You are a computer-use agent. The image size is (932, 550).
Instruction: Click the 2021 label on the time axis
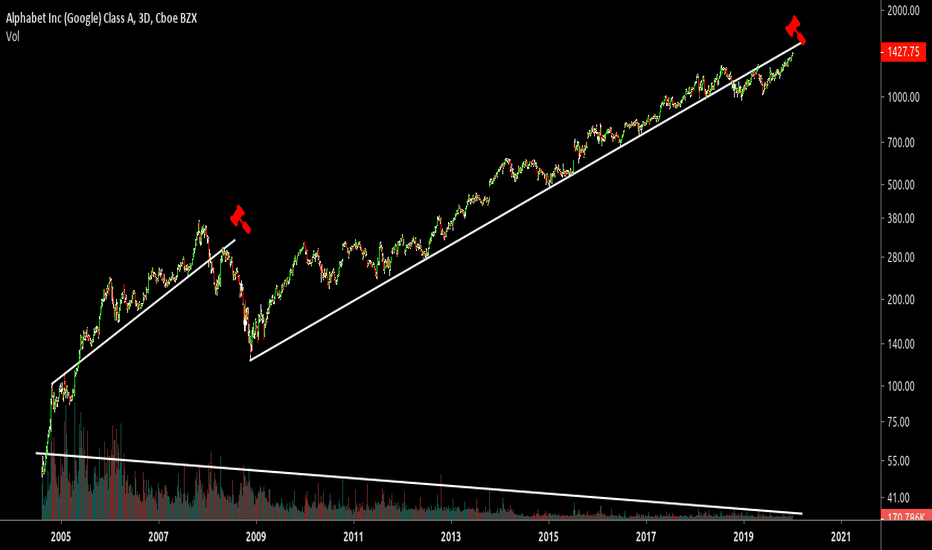841,537
